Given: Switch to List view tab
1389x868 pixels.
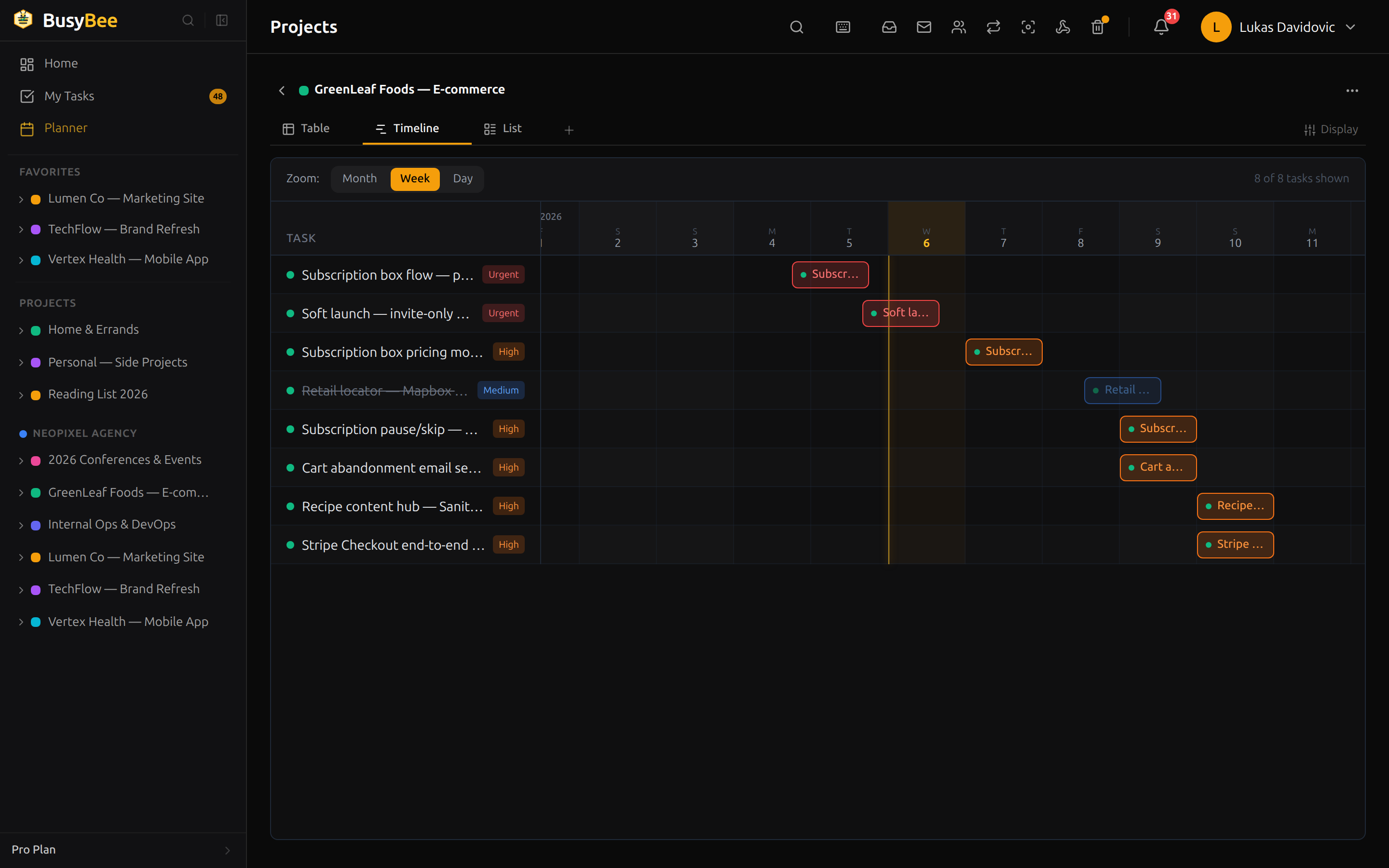Looking at the screenshot, I should pyautogui.click(x=503, y=129).
